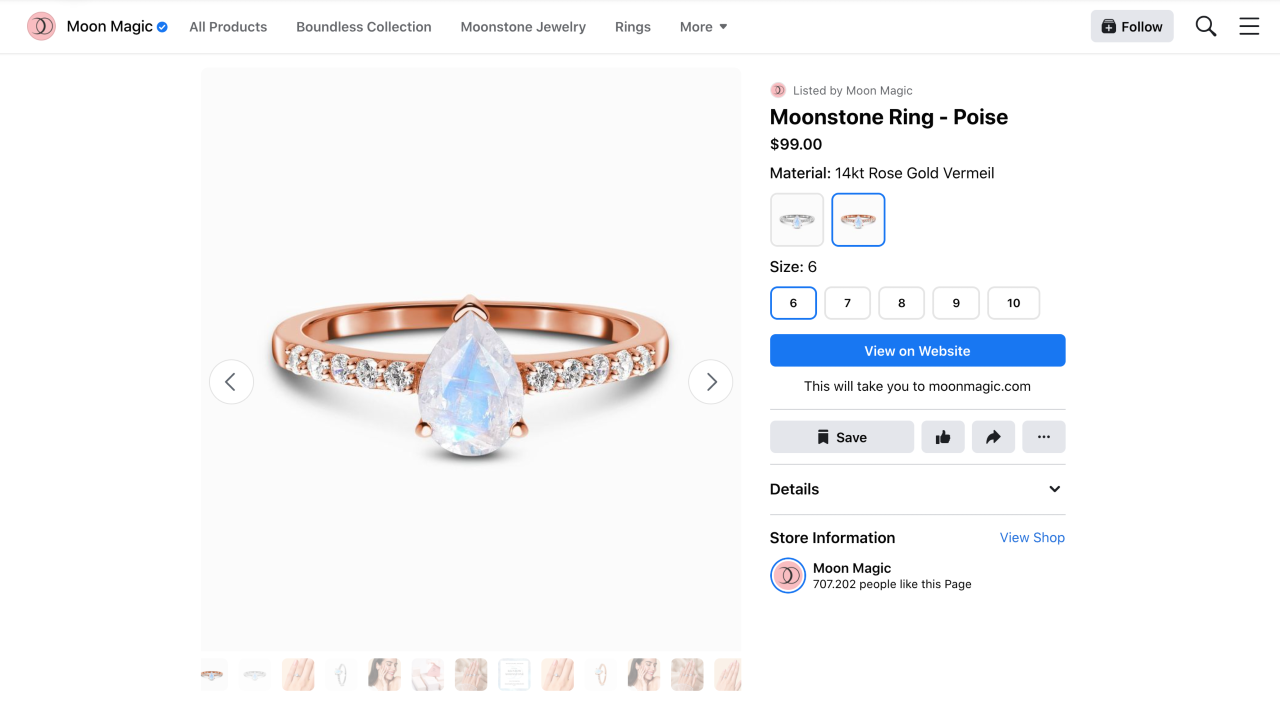
Task: Save this Moonstone Ring product
Action: 842,437
